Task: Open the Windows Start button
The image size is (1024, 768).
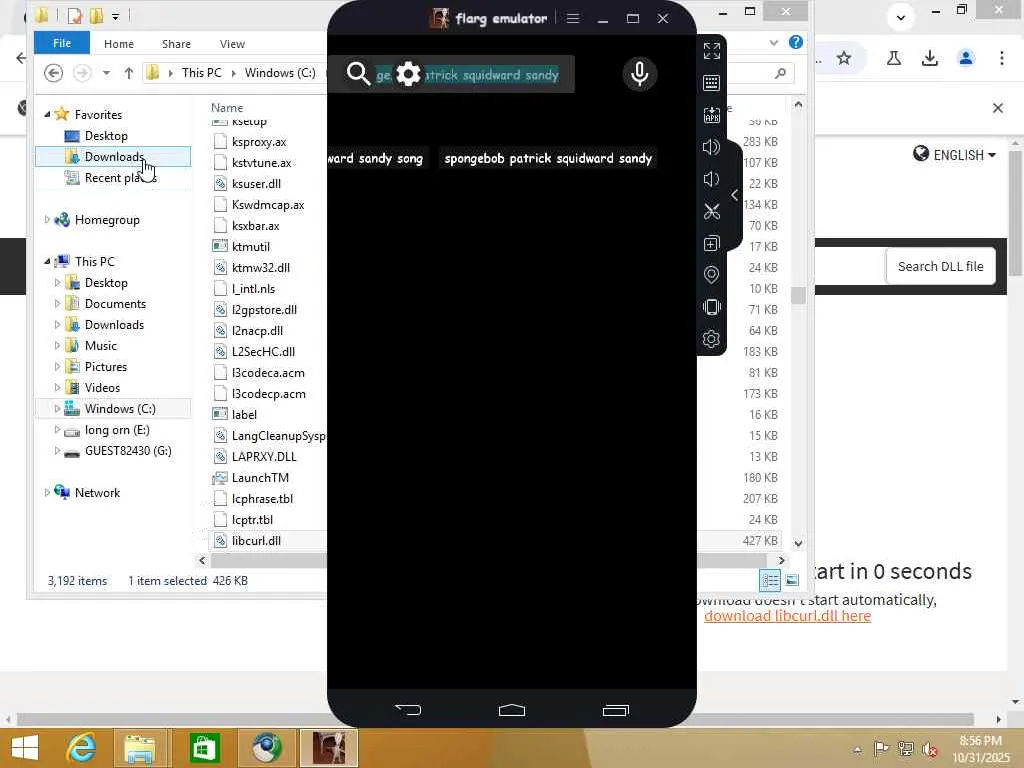Action: 25,748
